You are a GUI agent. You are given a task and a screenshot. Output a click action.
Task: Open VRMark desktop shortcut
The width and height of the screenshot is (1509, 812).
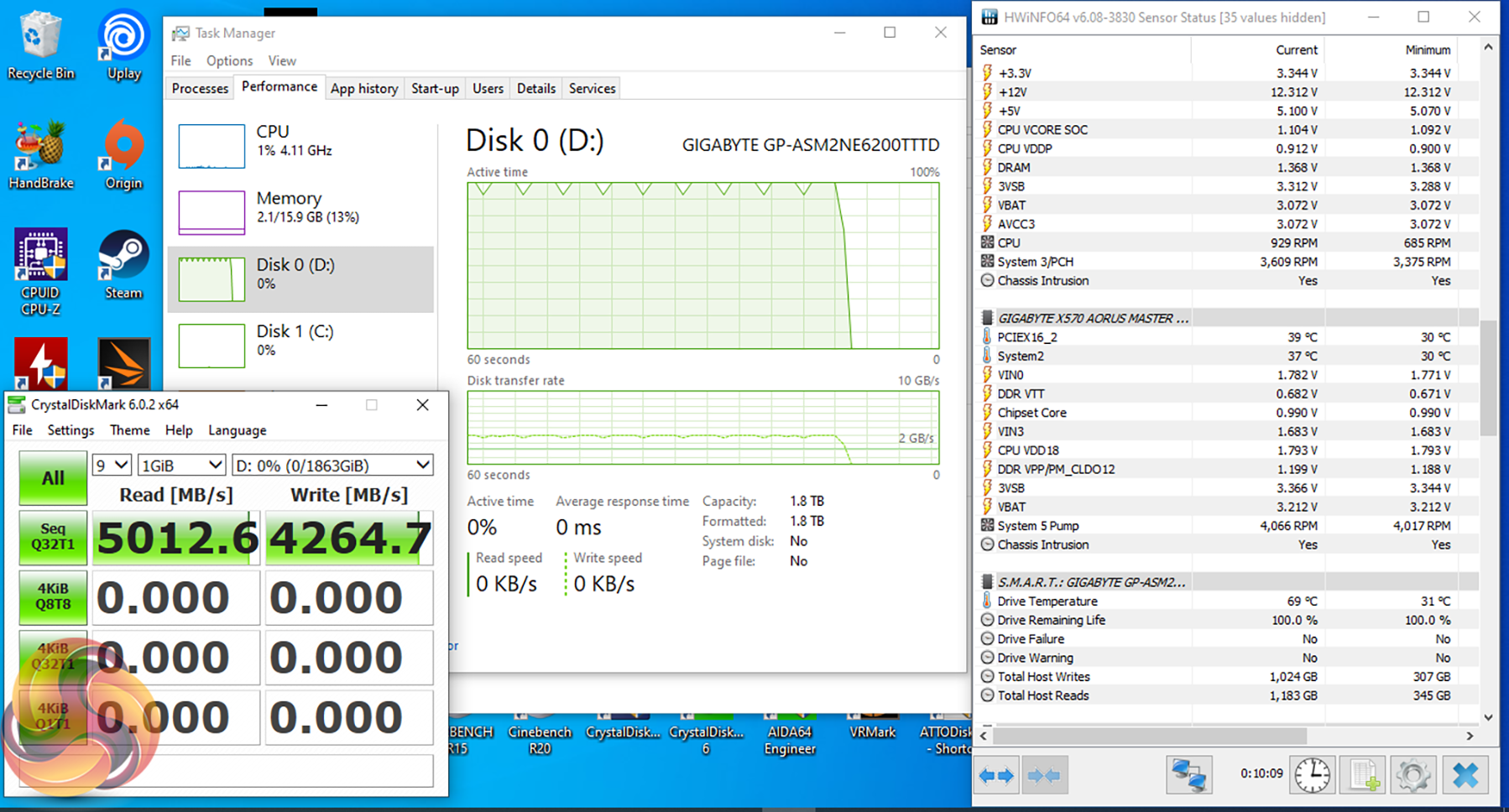tap(873, 728)
